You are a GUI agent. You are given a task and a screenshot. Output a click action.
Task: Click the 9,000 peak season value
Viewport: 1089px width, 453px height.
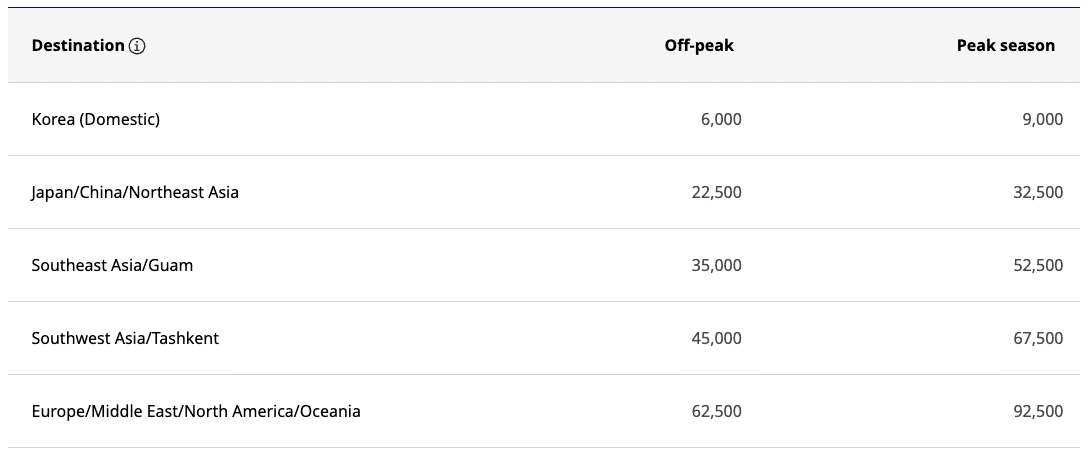coord(1042,119)
